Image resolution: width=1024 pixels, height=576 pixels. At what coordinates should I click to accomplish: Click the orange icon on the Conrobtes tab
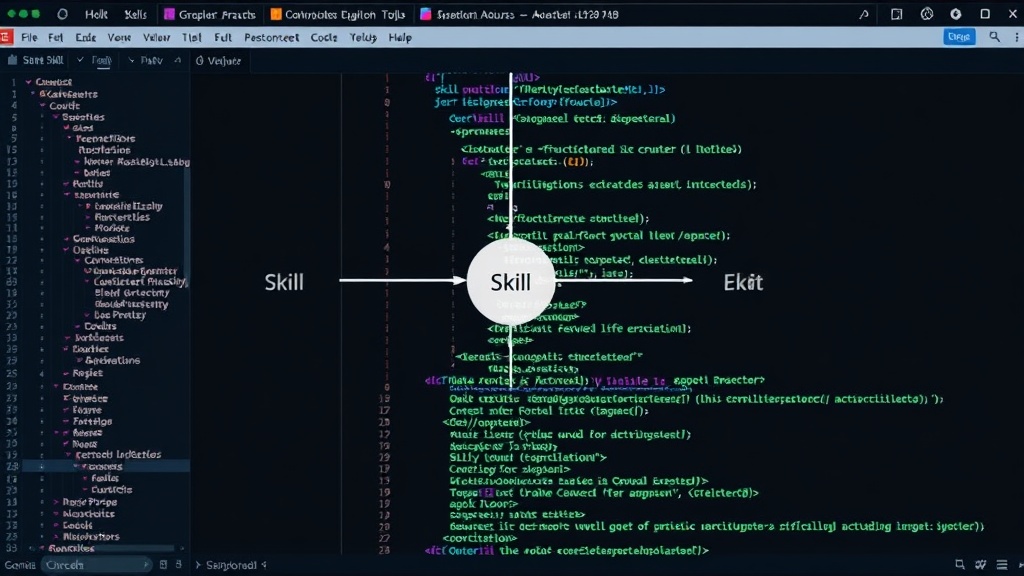coord(276,14)
